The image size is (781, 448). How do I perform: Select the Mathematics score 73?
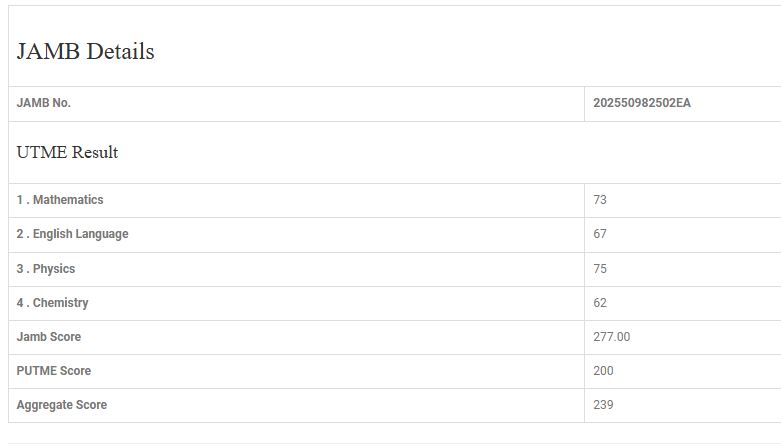point(600,200)
